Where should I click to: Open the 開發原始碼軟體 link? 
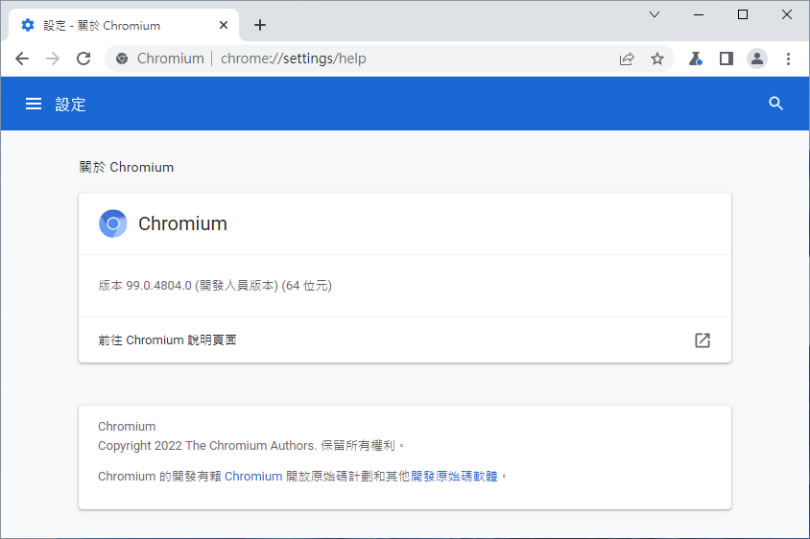[454, 476]
